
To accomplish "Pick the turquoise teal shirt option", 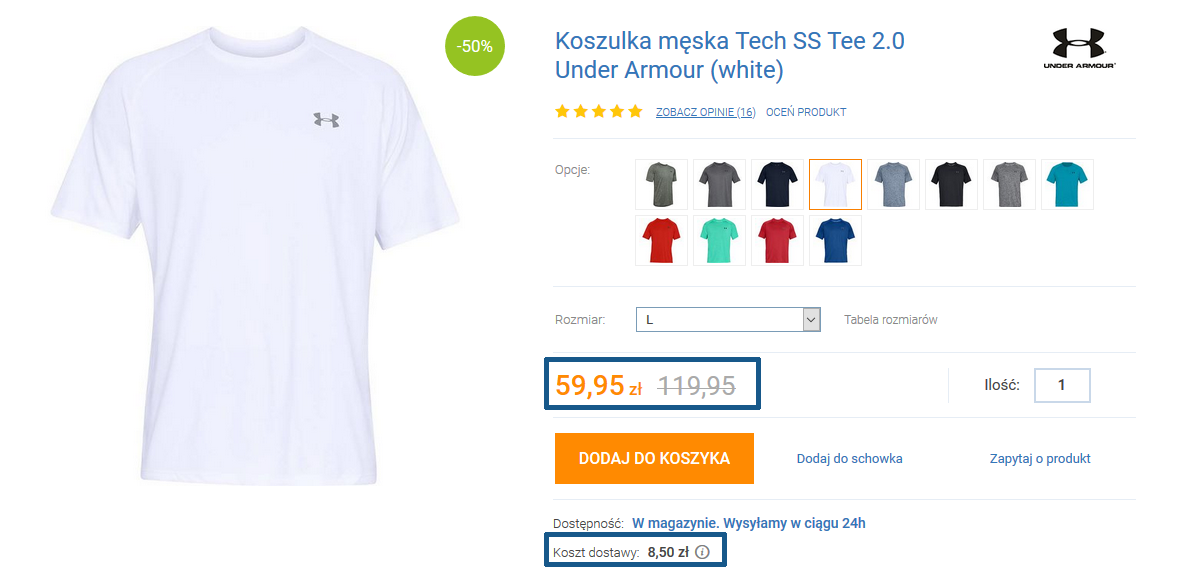I will [1067, 184].
